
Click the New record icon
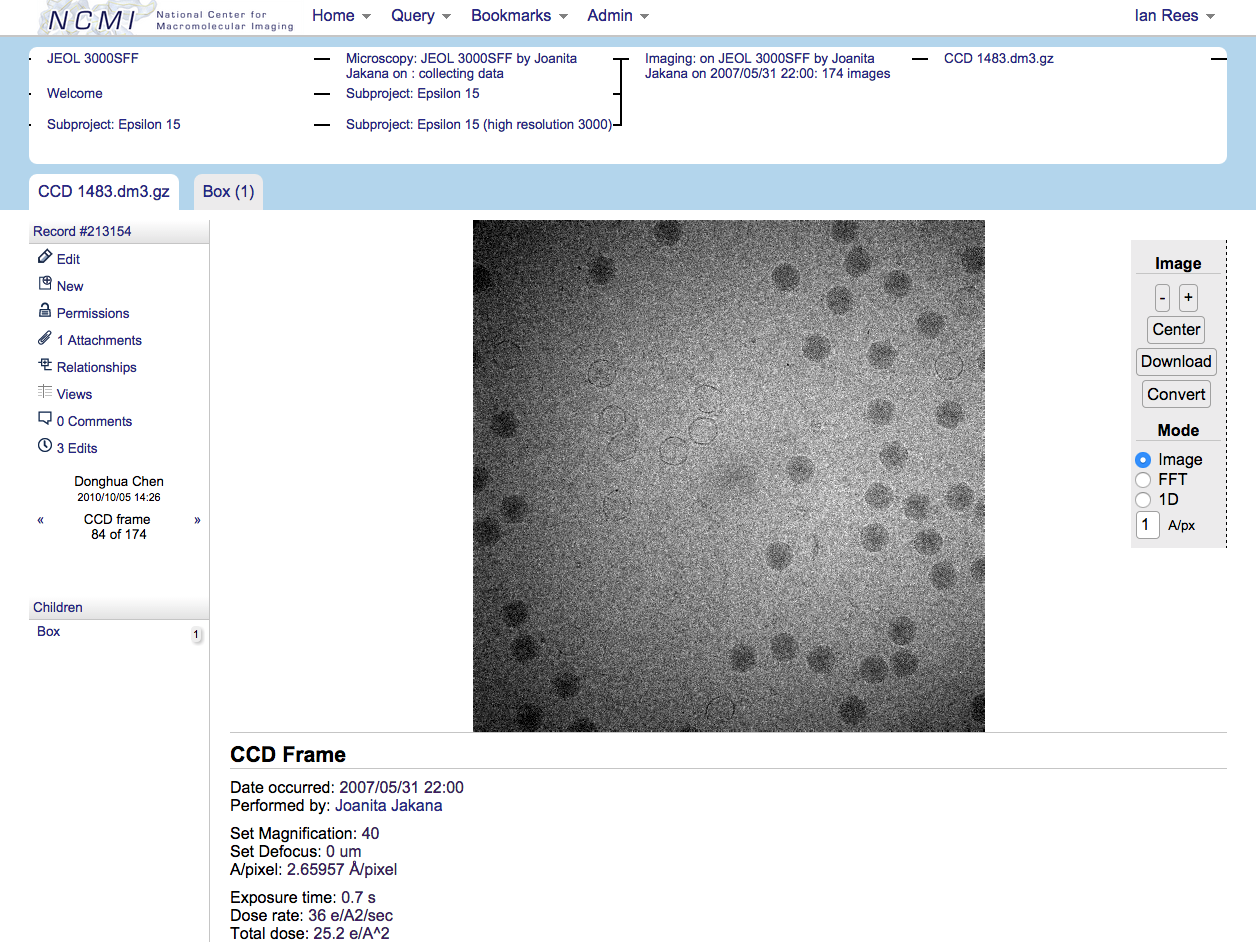(x=45, y=284)
